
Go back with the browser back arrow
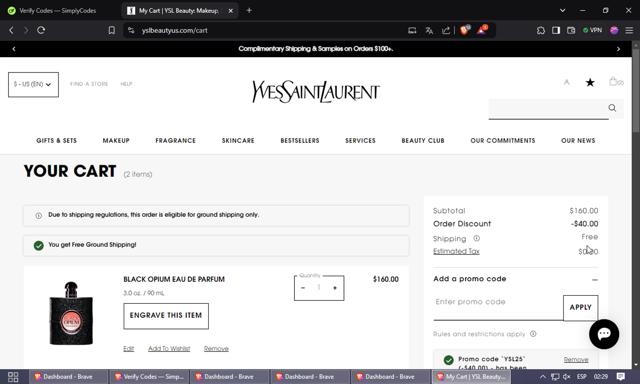click(x=11, y=30)
